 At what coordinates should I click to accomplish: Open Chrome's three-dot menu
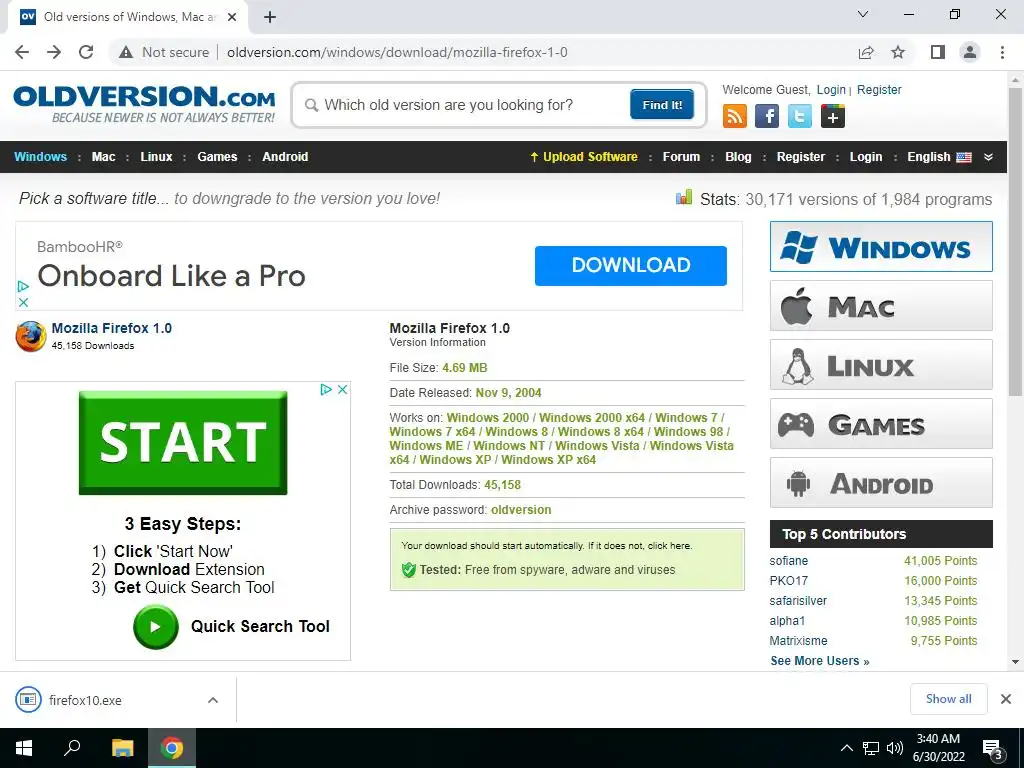coord(1002,52)
